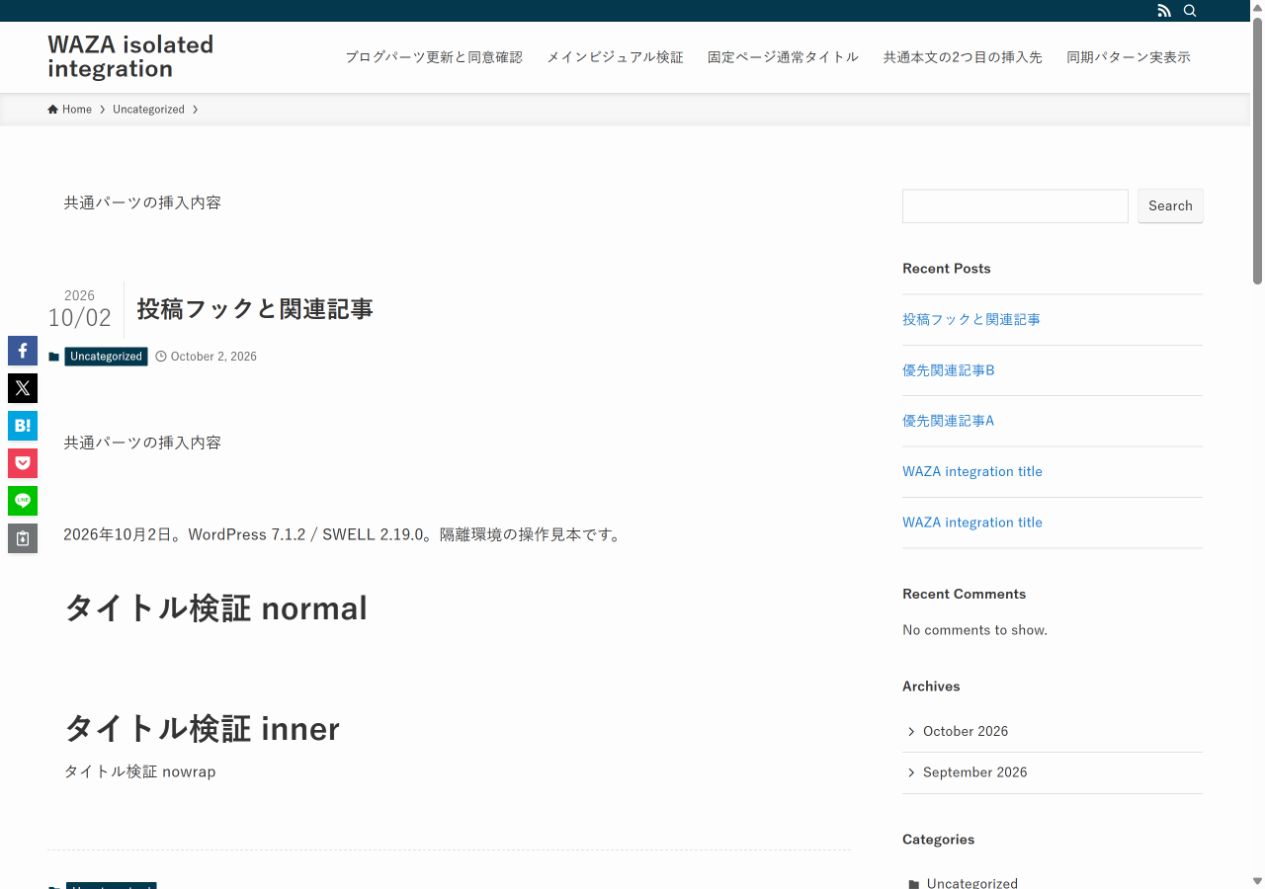Screen dimensions: 1265x889
Task: Open the RSS feed icon
Action: pyautogui.click(x=1164, y=11)
